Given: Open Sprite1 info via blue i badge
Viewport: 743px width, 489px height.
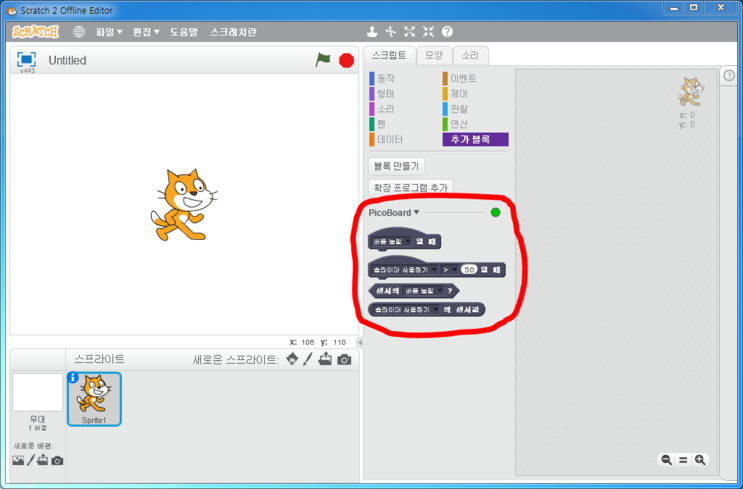Looking at the screenshot, I should [72, 377].
